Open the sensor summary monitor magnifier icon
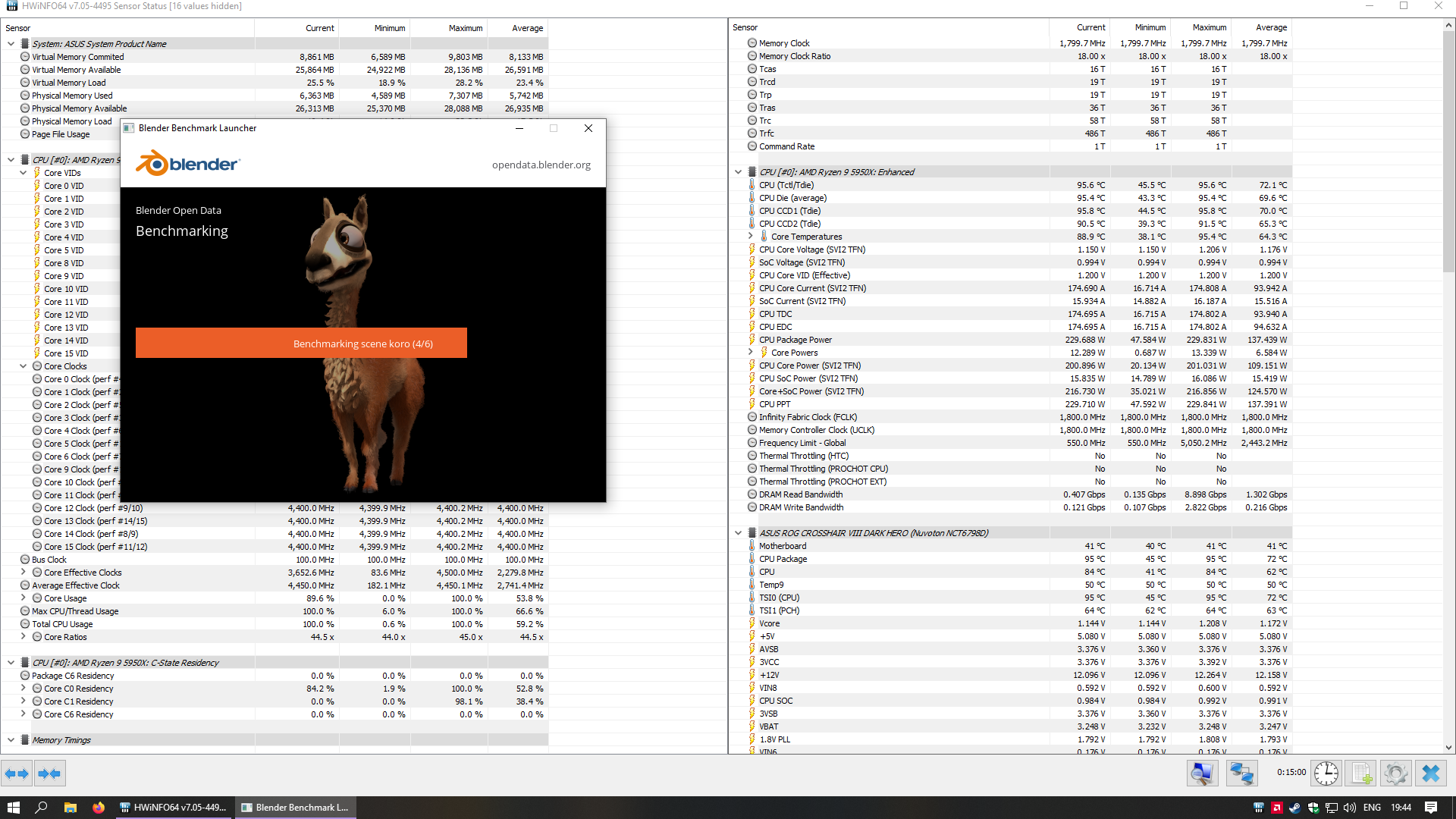 pos(1202,773)
